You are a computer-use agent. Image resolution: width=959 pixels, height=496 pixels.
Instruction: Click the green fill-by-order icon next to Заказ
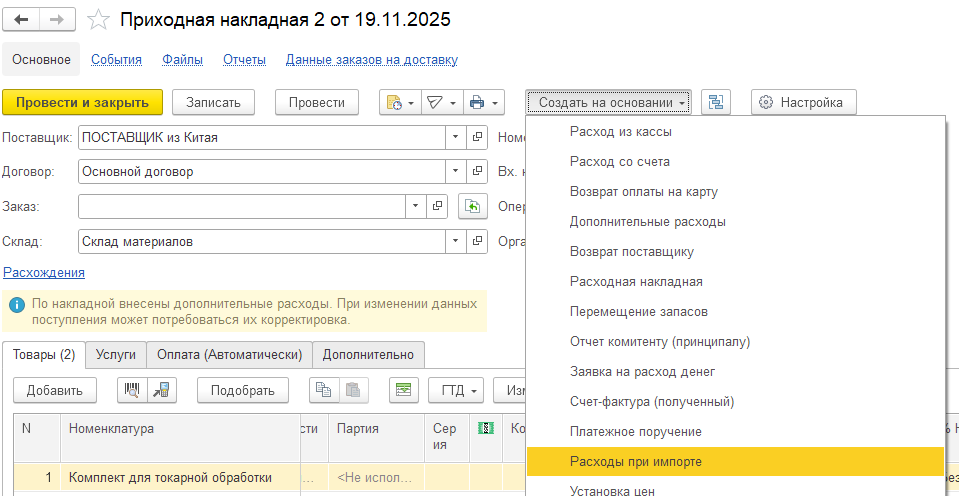point(472,206)
